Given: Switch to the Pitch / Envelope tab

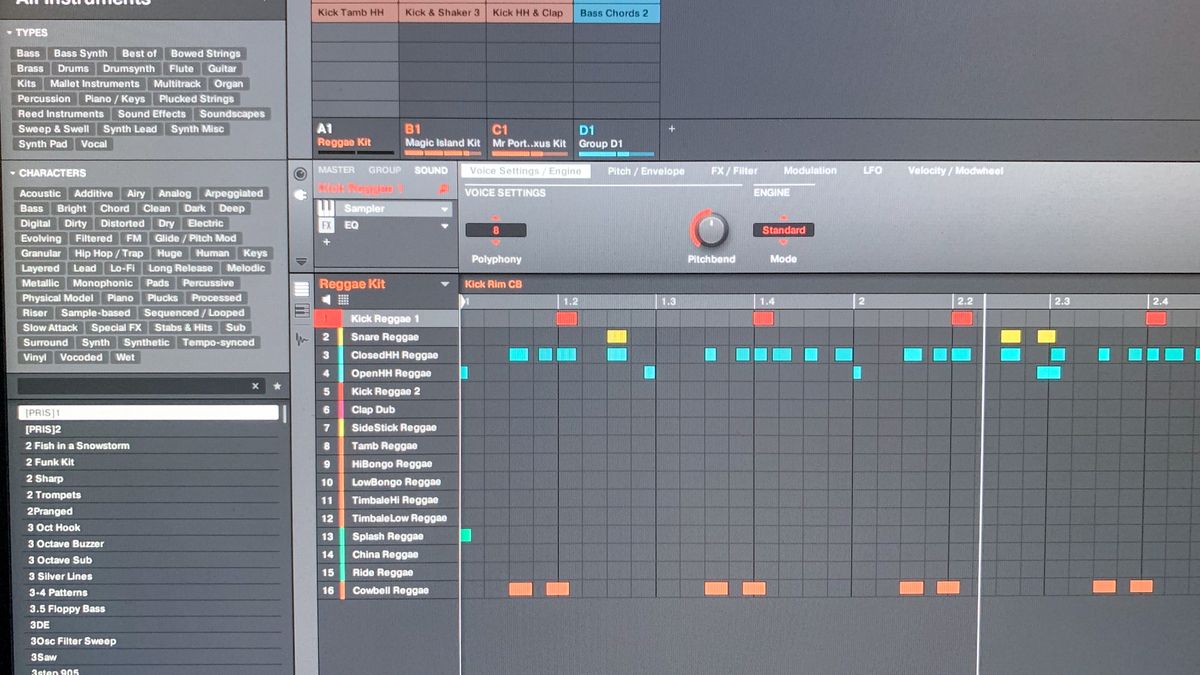Looking at the screenshot, I should 645,170.
